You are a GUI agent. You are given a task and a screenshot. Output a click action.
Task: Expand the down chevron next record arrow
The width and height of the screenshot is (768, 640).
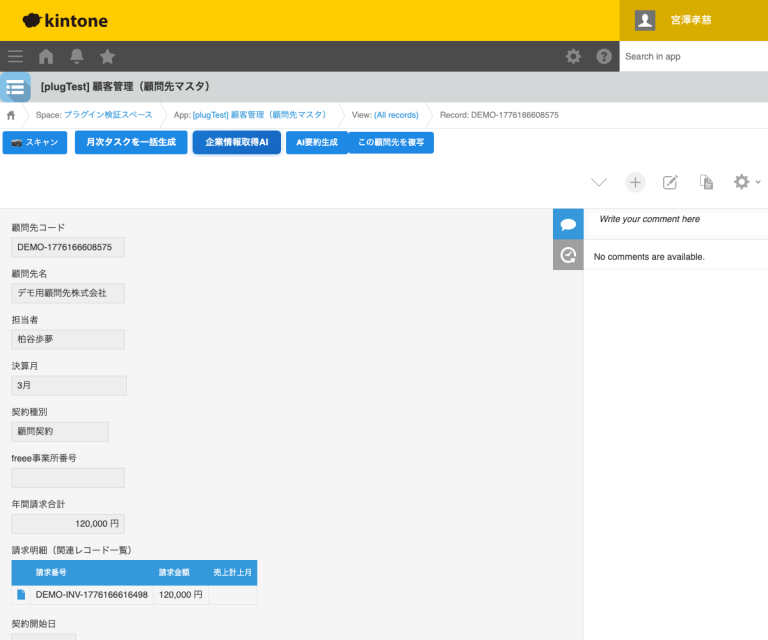[x=599, y=182]
